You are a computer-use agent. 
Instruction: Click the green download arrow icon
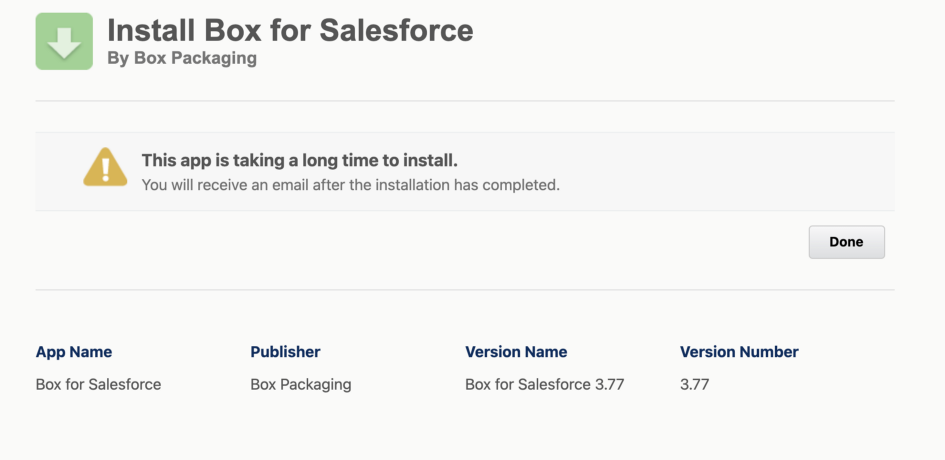click(x=64, y=41)
